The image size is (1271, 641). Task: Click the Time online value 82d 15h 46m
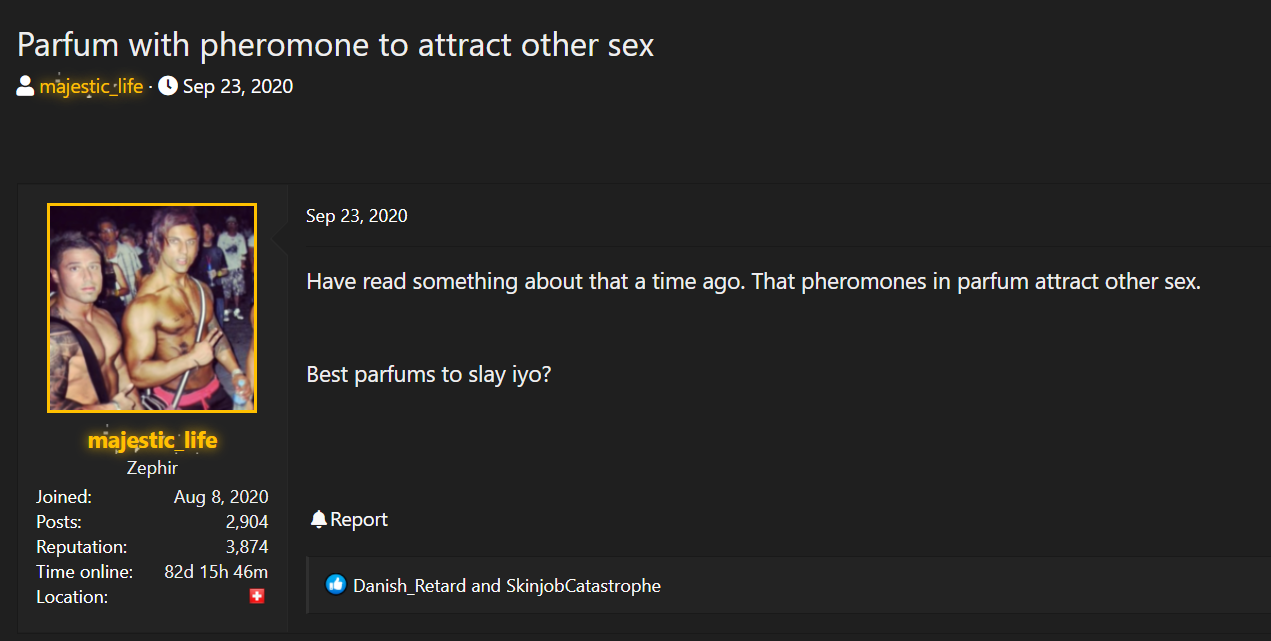216,572
